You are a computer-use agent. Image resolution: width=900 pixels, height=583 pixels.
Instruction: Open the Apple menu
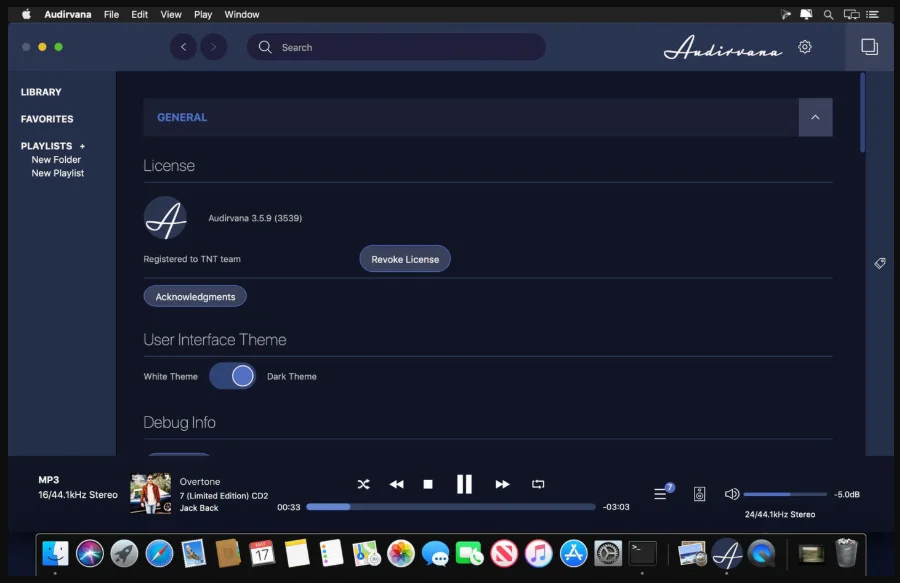(x=26, y=14)
